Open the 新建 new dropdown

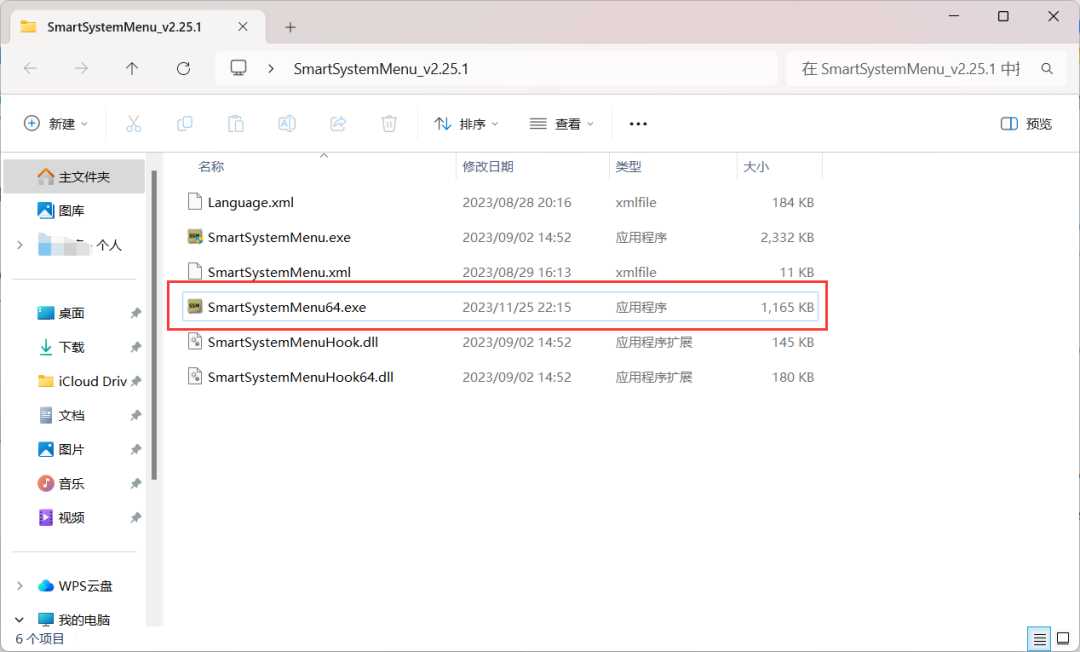click(x=56, y=124)
